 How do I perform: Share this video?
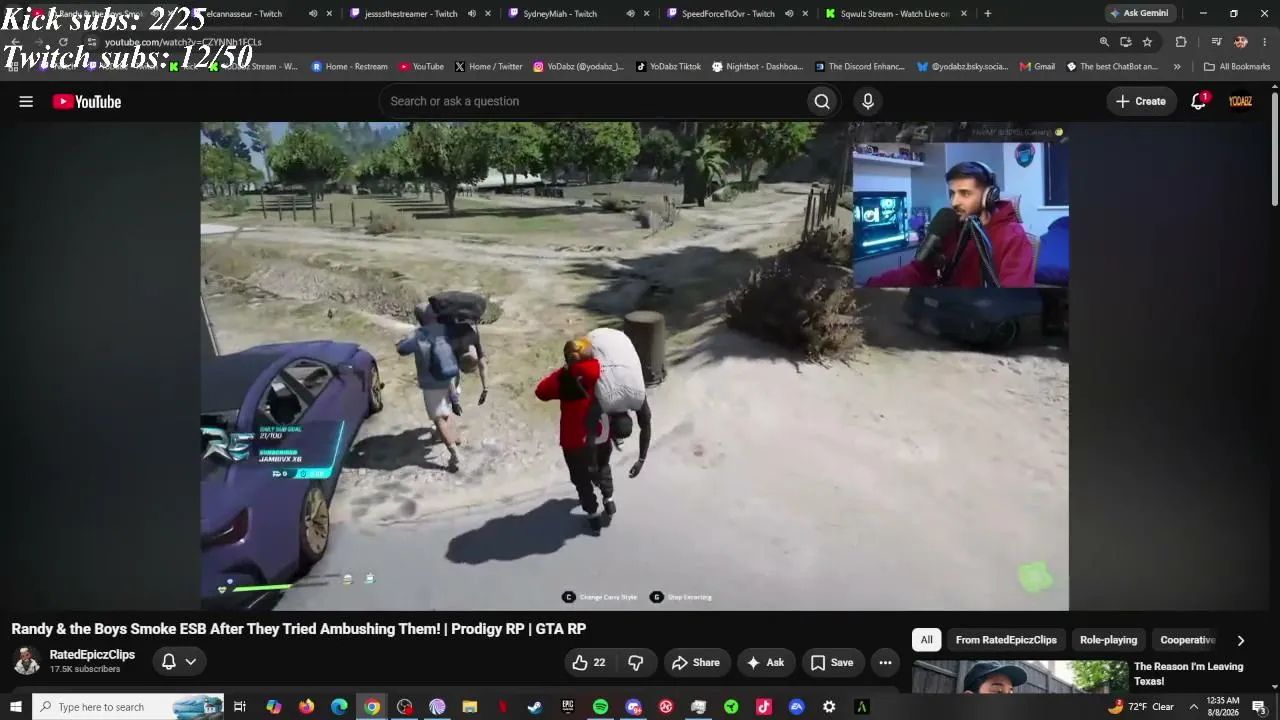click(696, 662)
